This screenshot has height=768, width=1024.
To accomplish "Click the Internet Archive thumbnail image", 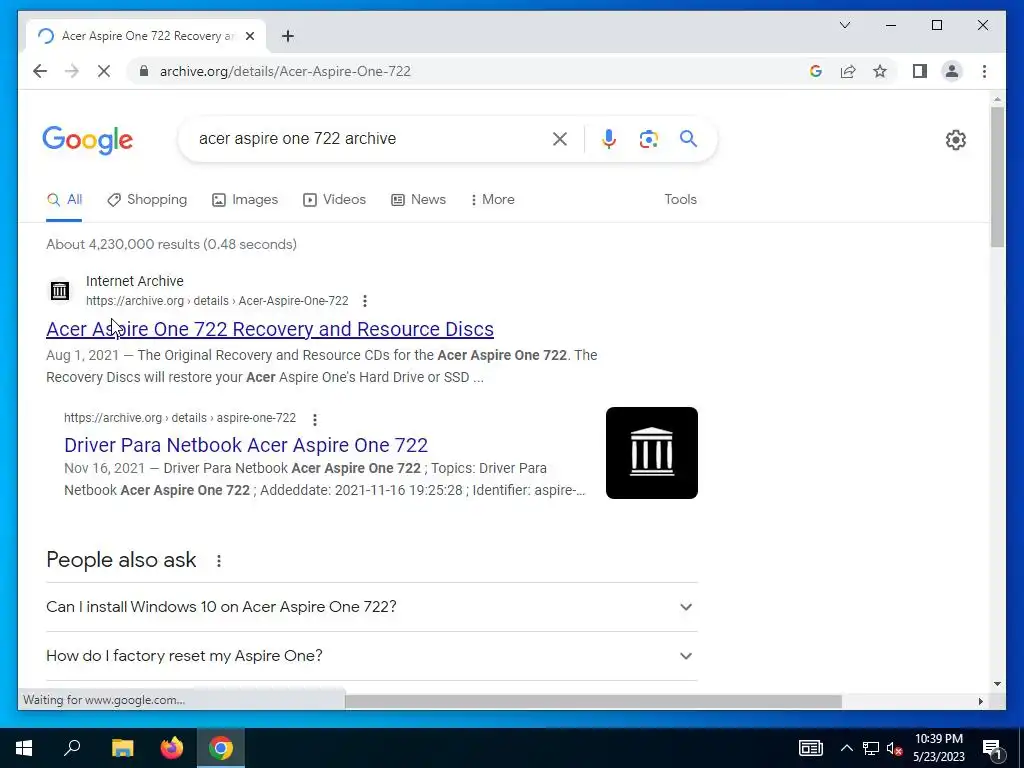I will click(x=652, y=453).
